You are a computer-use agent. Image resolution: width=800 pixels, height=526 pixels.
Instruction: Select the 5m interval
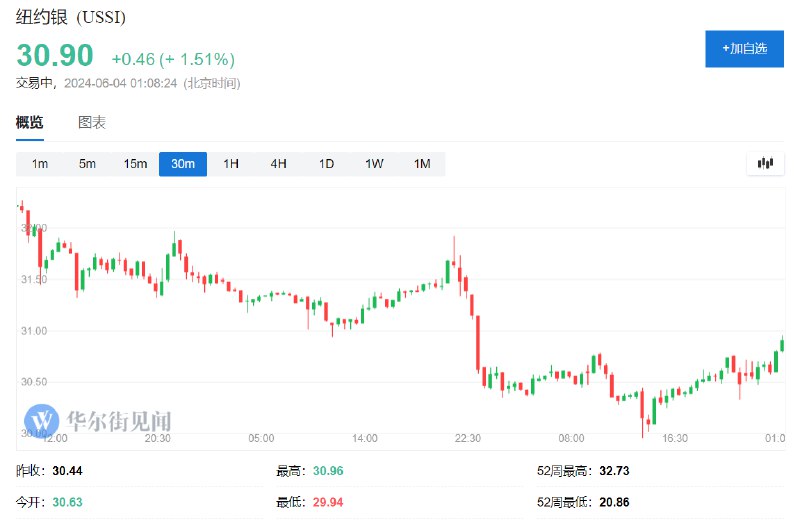point(87,164)
